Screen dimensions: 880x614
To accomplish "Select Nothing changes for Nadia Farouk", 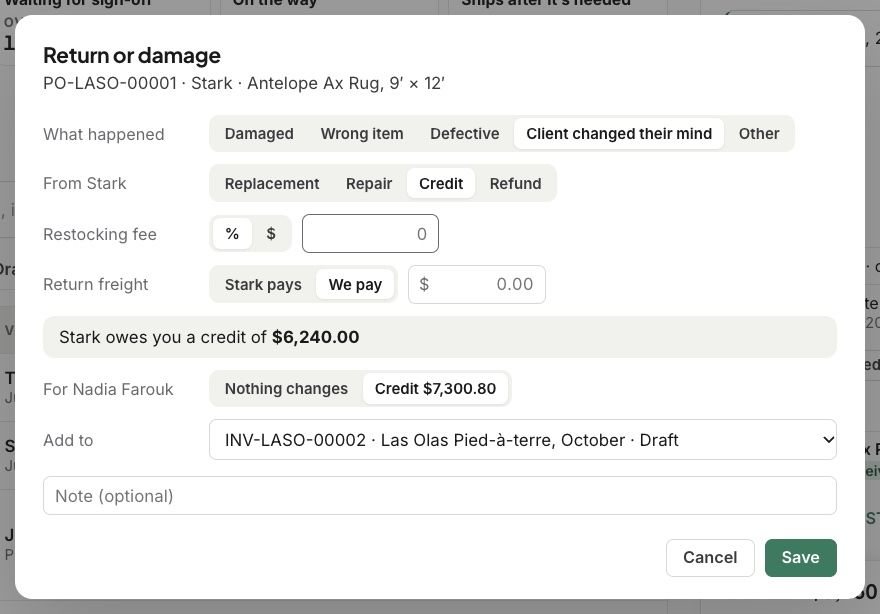I will (286, 388).
